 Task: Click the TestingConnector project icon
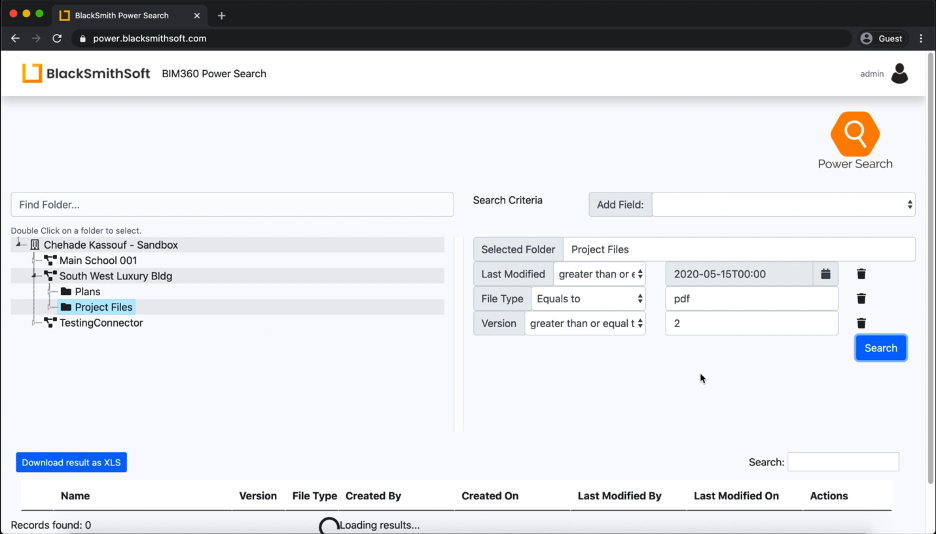coord(50,322)
